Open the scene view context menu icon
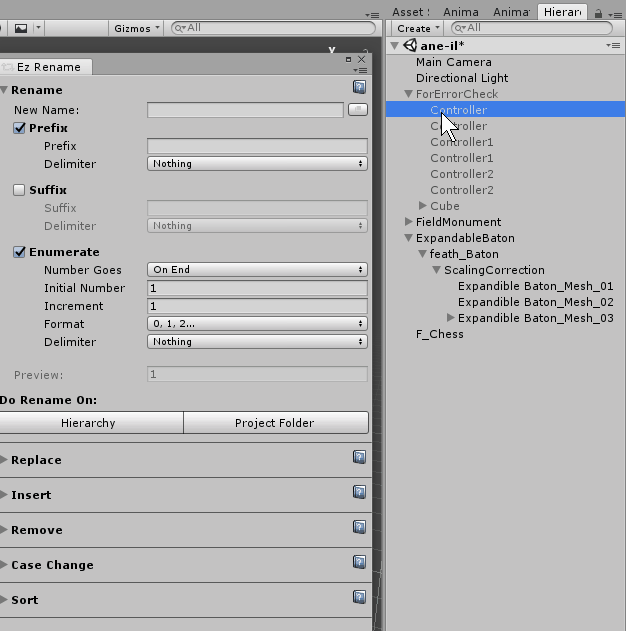The height and width of the screenshot is (631, 626). pos(372,15)
